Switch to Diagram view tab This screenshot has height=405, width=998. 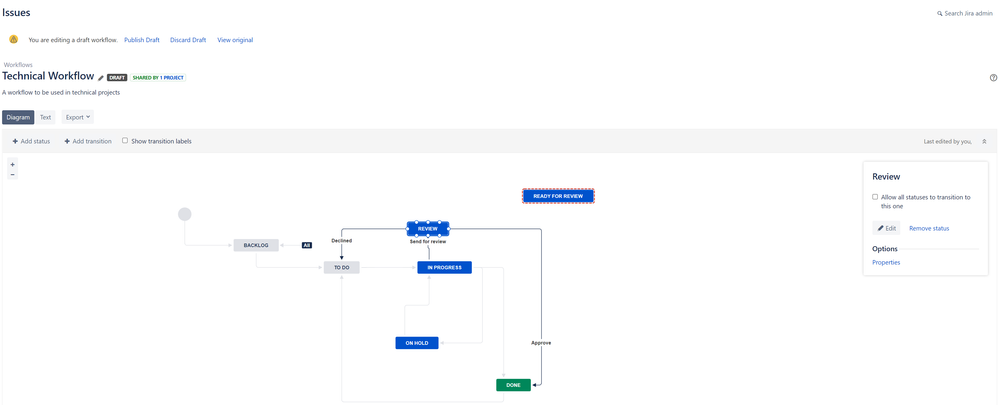18,117
